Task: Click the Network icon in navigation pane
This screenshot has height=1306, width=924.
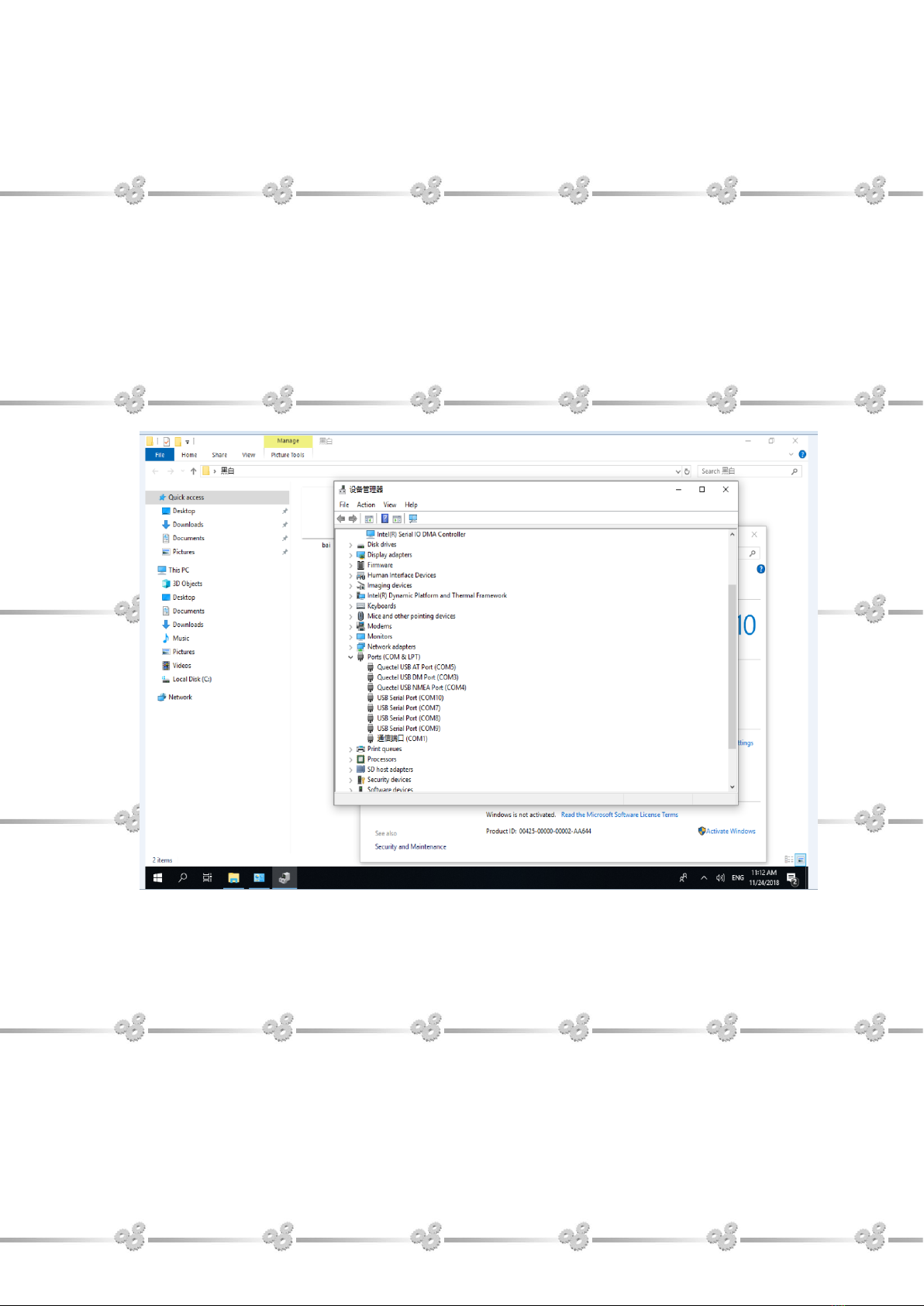Action: click(162, 697)
